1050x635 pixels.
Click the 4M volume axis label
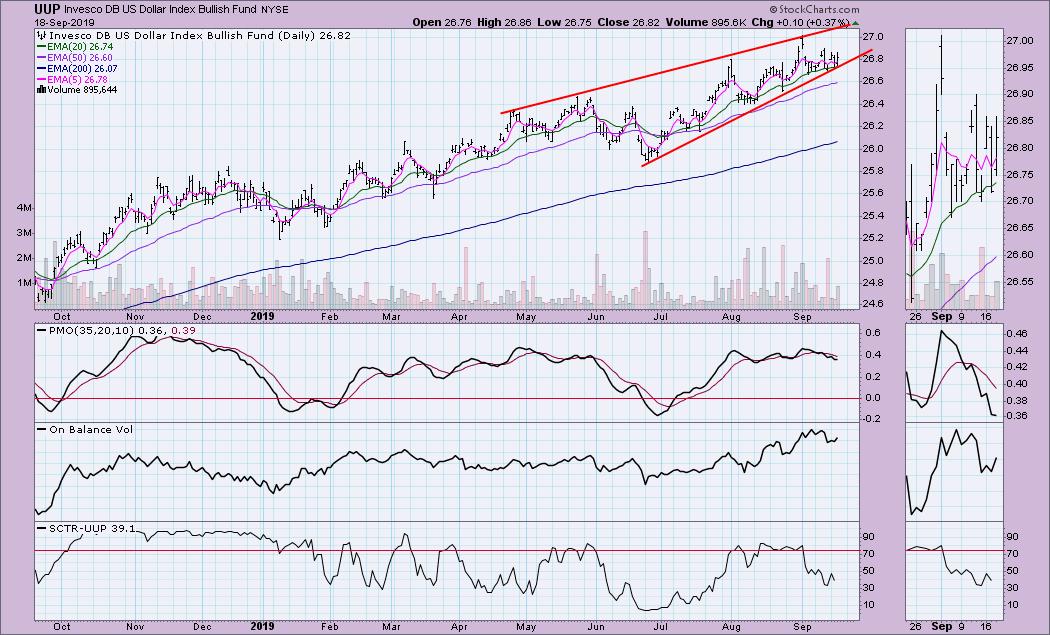(25, 208)
